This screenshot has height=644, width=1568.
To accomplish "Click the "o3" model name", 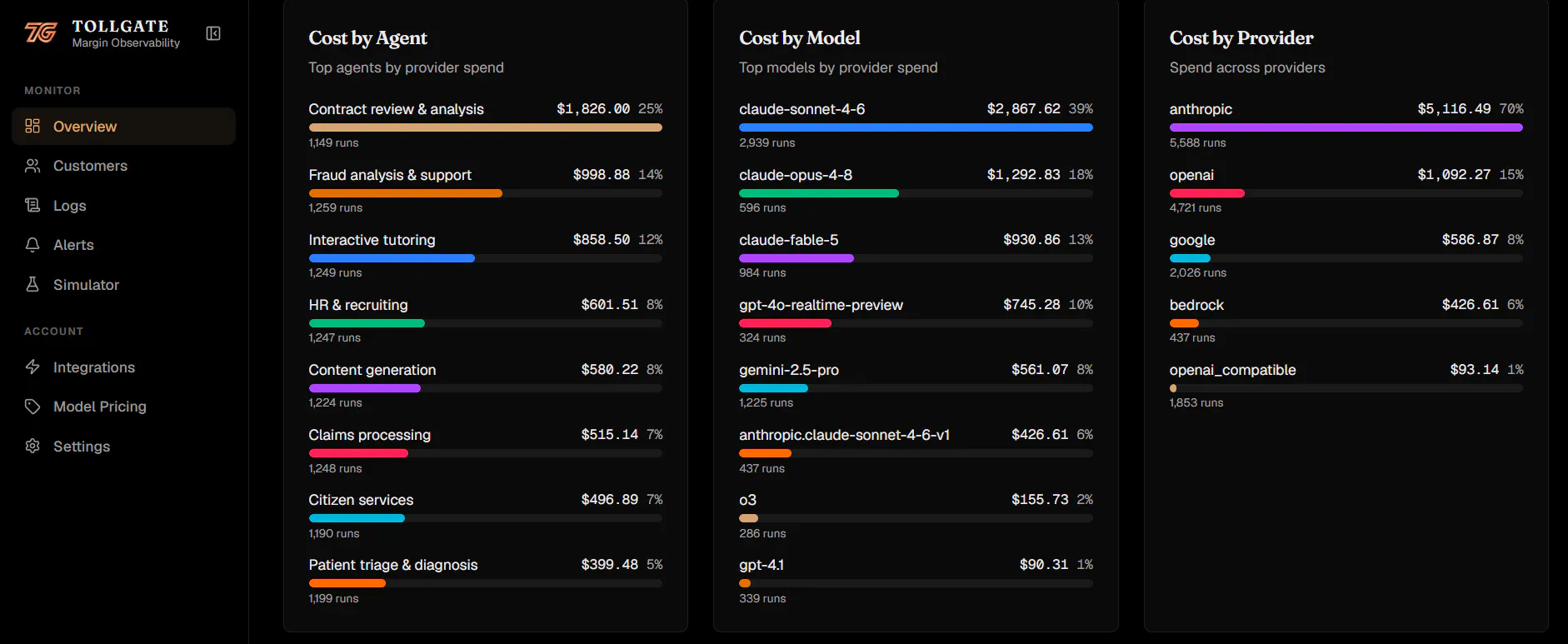I will (x=748, y=500).
